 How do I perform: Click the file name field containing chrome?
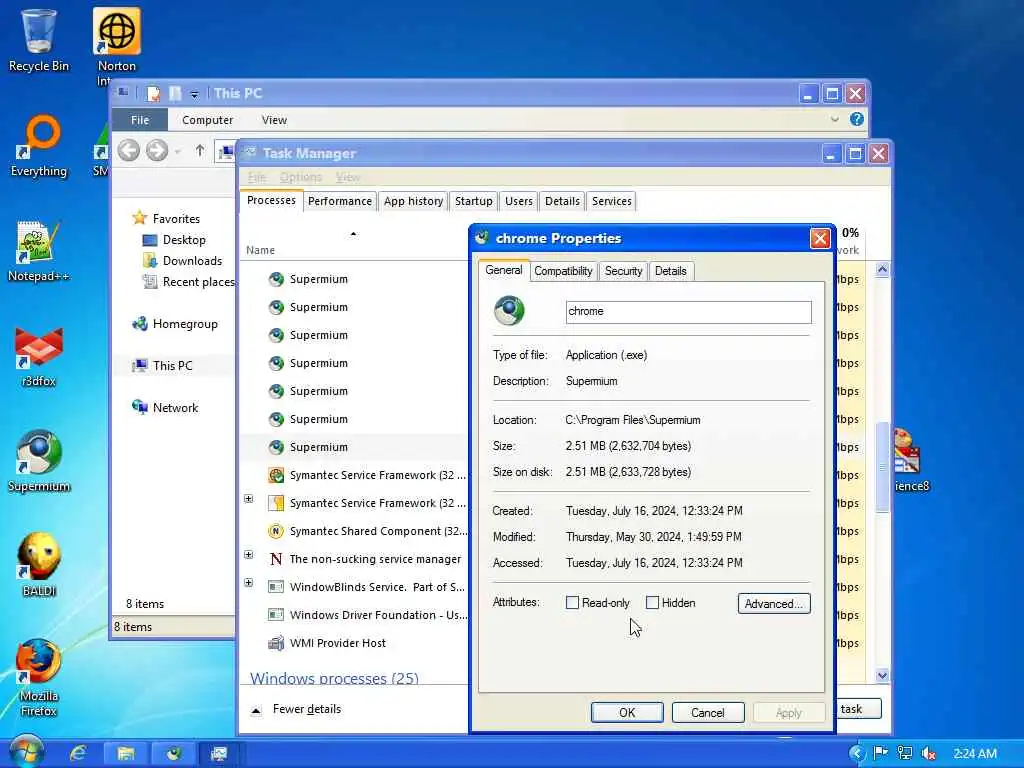(688, 312)
